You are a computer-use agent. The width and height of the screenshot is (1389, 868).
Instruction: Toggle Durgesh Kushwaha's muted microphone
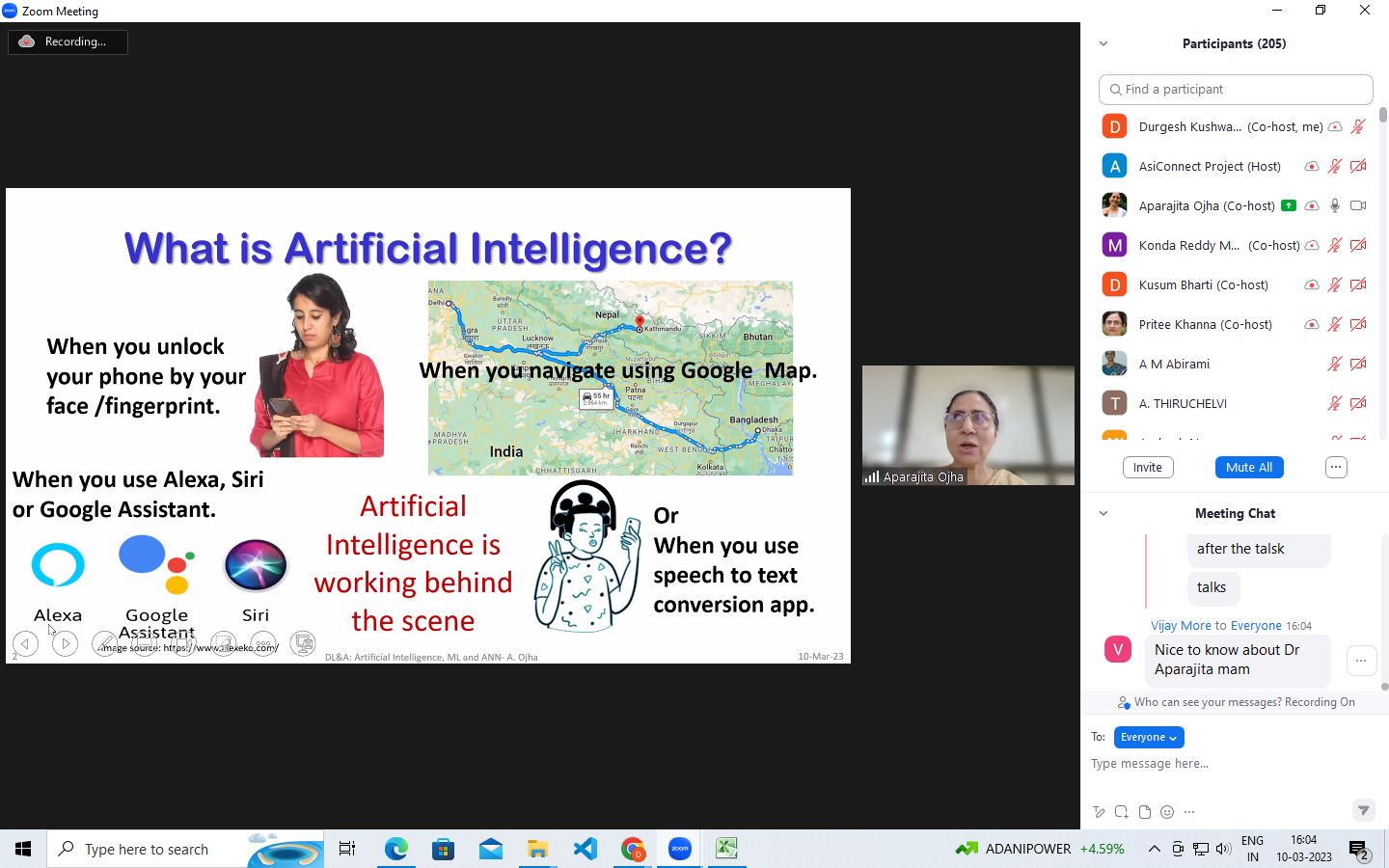pyautogui.click(x=1358, y=126)
